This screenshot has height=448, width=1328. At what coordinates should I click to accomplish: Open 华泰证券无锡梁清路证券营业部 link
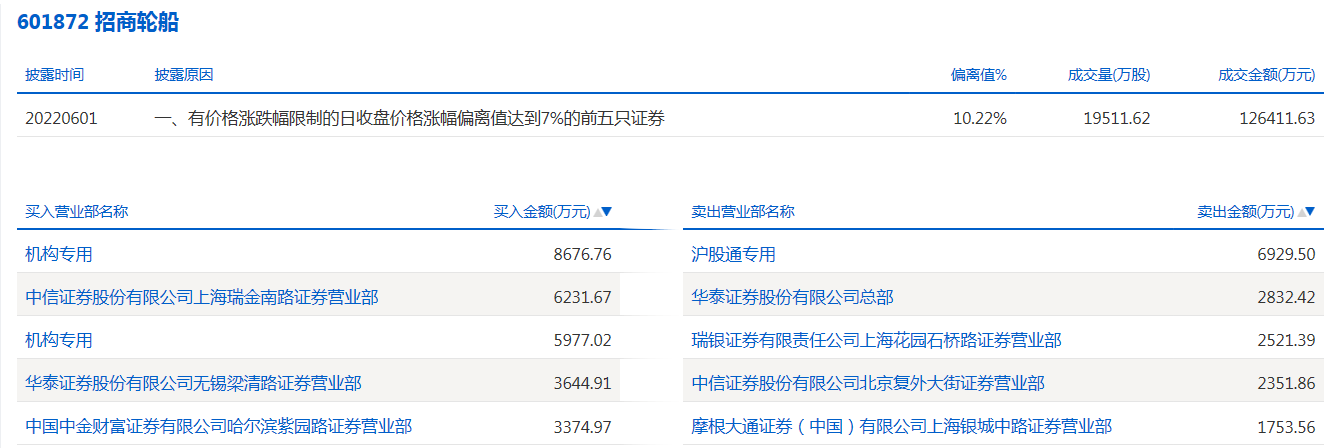pyautogui.click(x=193, y=383)
